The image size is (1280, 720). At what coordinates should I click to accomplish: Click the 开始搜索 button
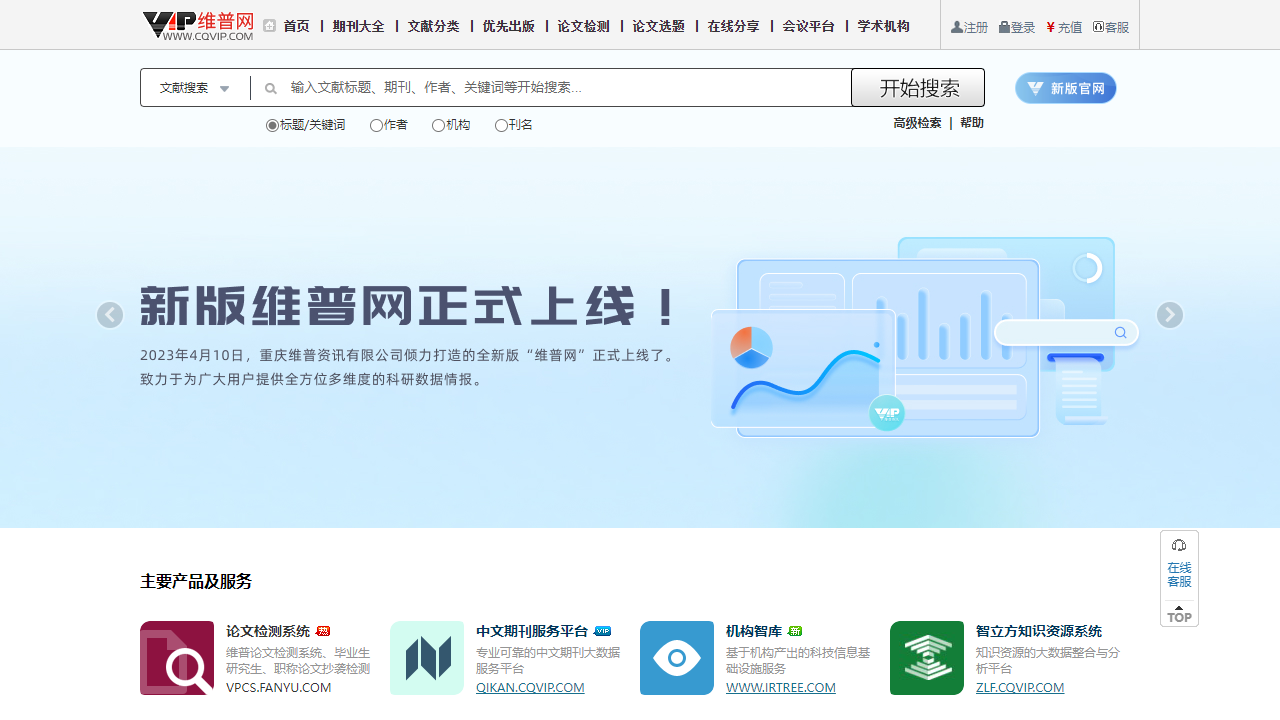coord(918,88)
